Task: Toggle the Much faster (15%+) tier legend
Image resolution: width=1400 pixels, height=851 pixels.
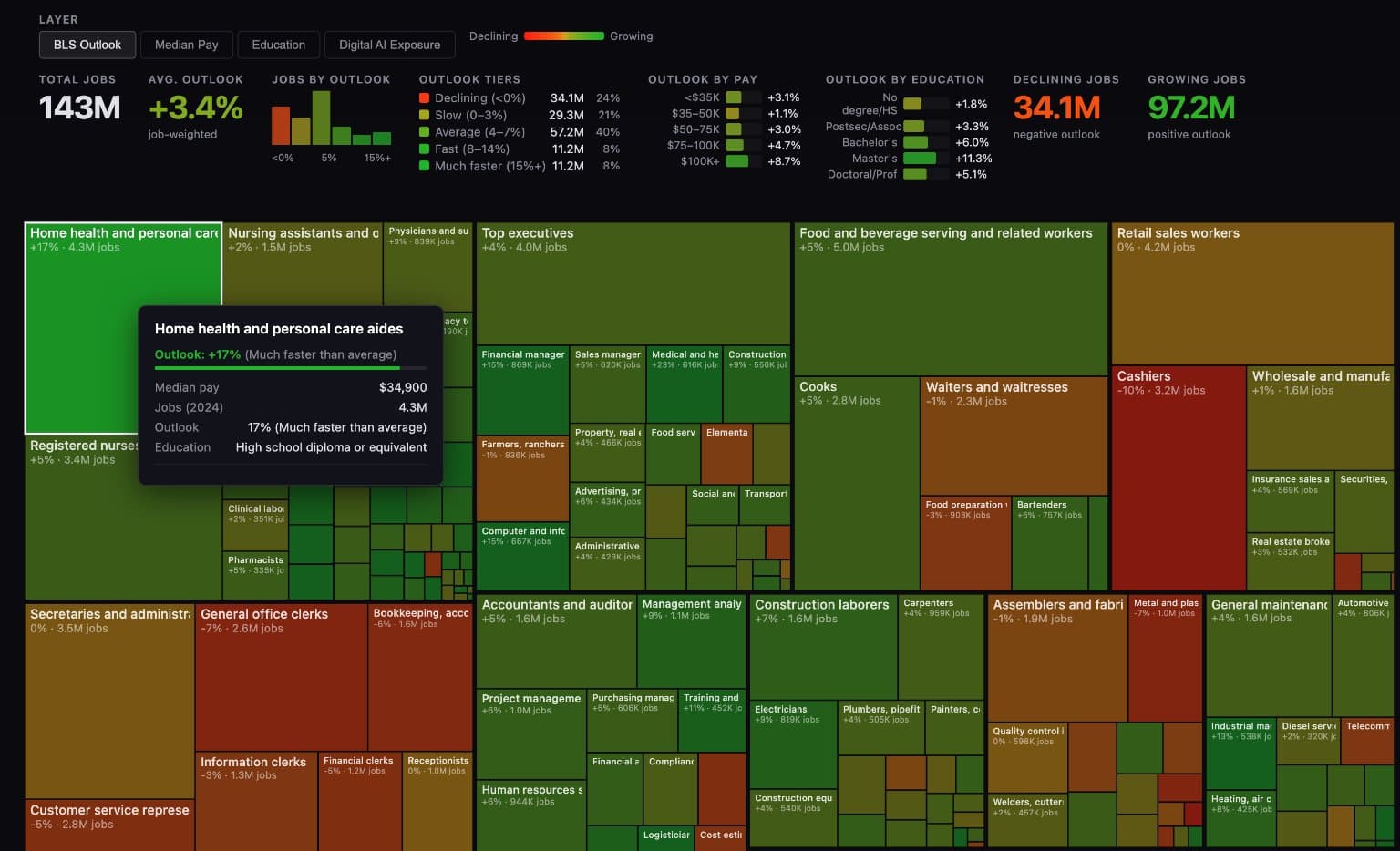Action: [x=424, y=166]
